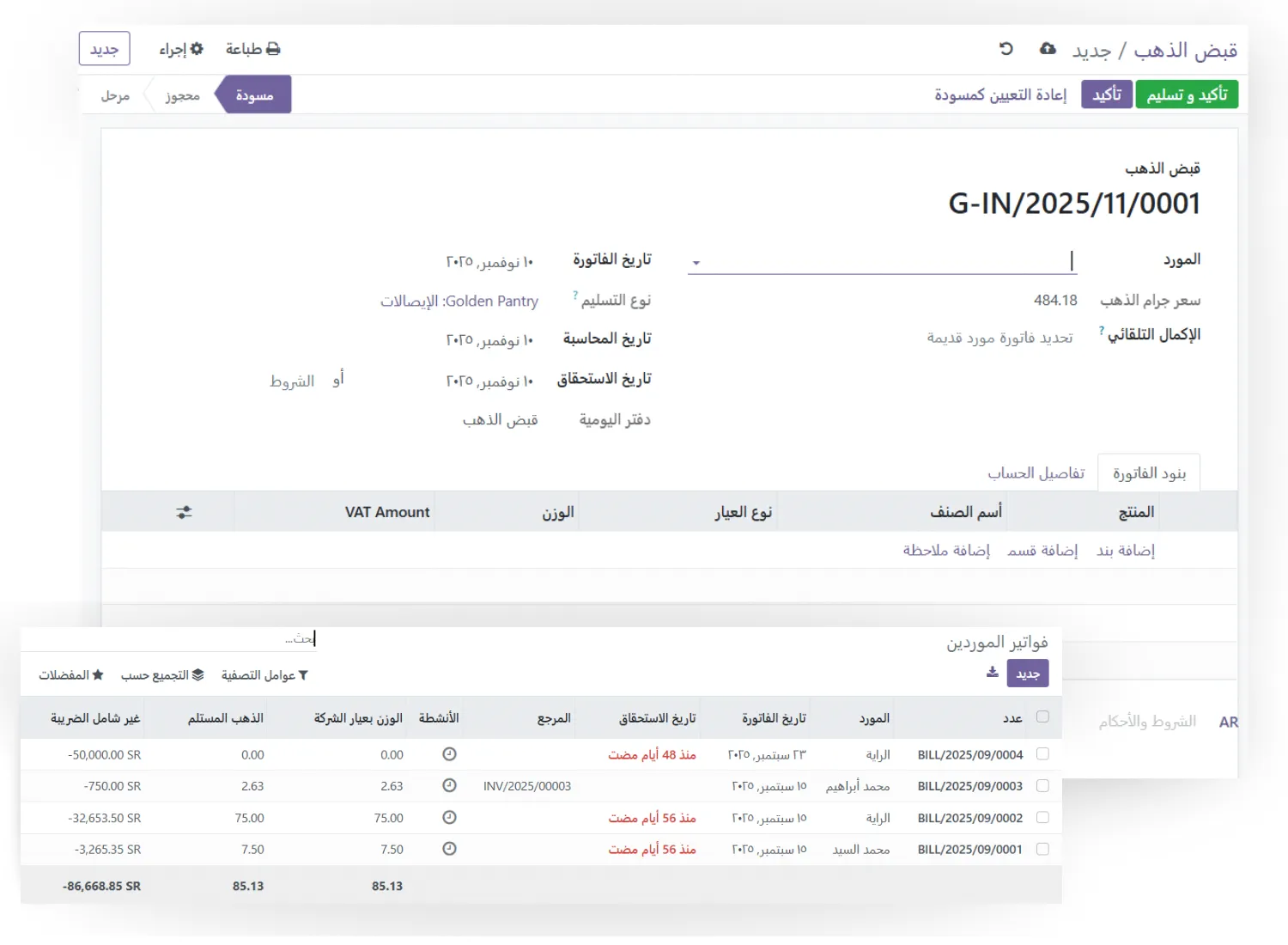Open column settings adjust icon
Viewport: 1288px width, 945px height.
point(184,513)
